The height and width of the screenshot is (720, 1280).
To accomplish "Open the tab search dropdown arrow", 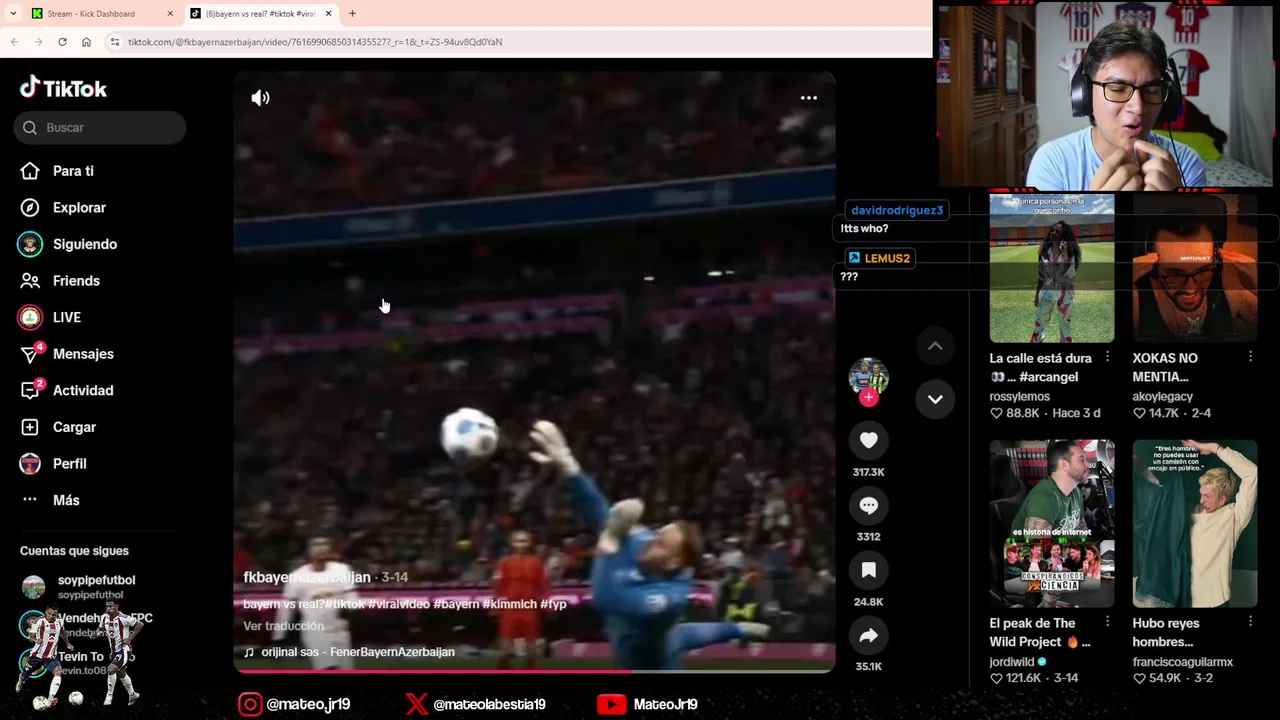I will pyautogui.click(x=13, y=14).
